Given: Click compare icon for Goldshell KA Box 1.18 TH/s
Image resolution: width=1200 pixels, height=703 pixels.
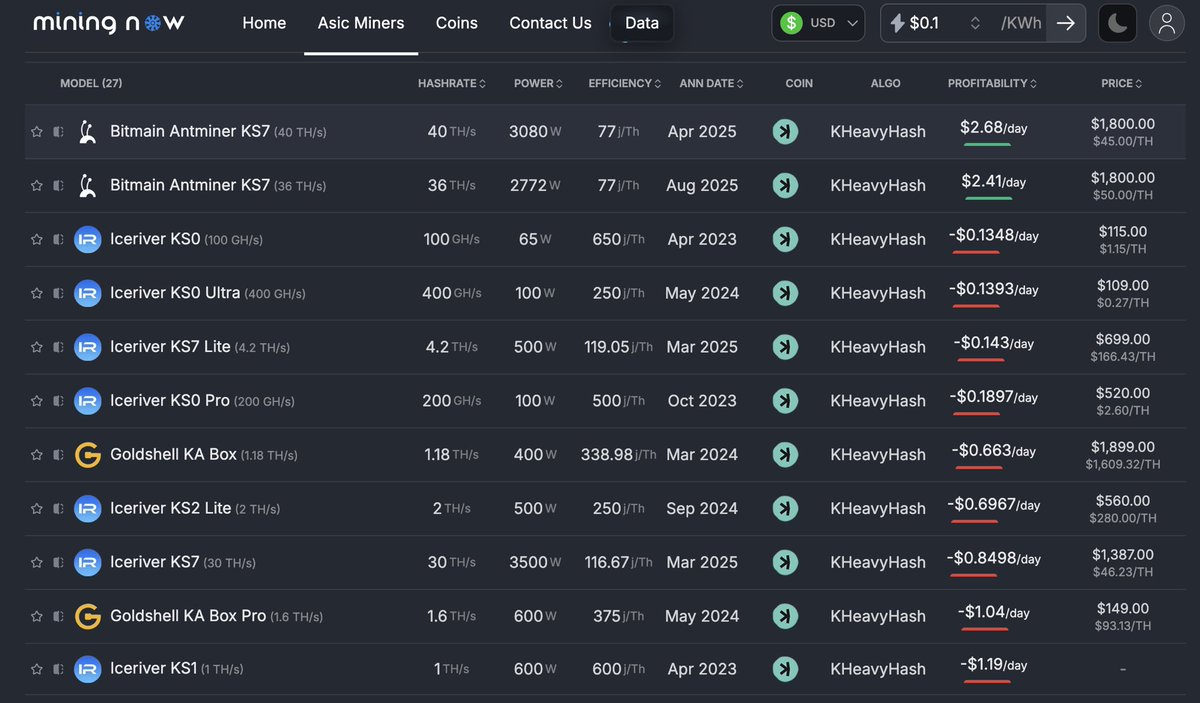Looking at the screenshot, I should (x=58, y=455).
